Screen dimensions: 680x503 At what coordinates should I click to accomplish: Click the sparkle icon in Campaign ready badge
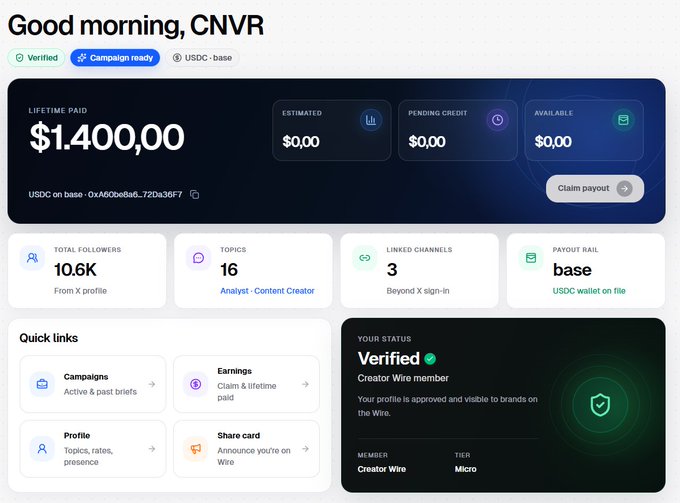[82, 58]
